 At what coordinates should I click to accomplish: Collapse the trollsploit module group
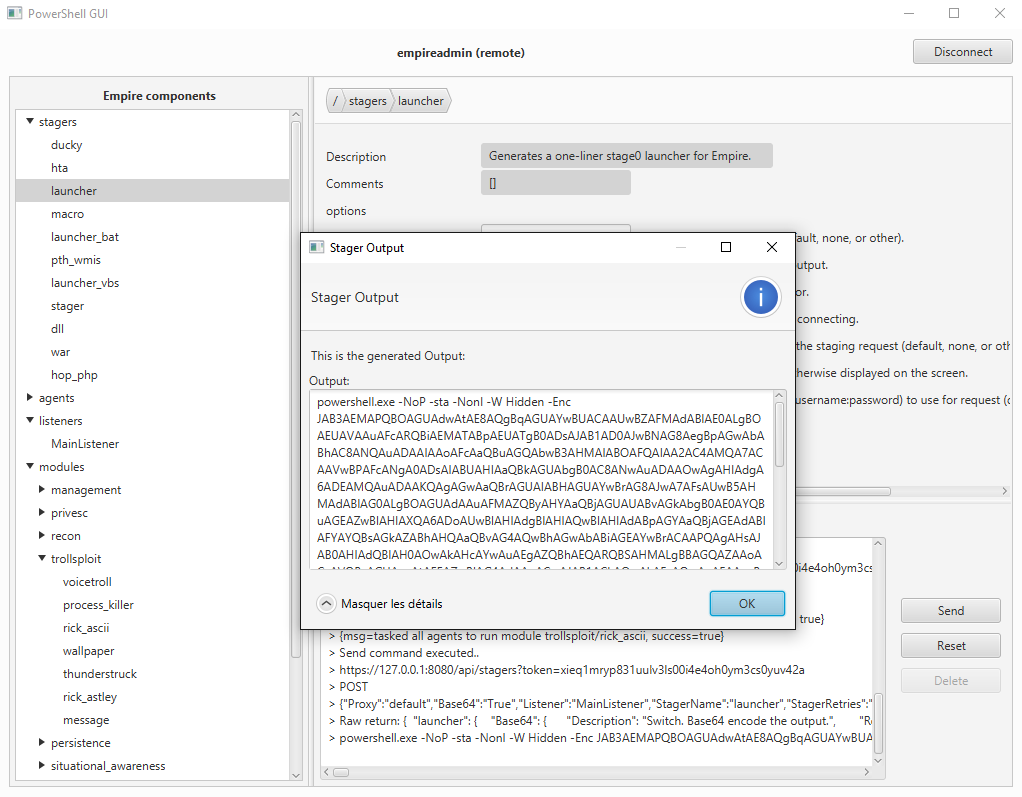[42, 558]
